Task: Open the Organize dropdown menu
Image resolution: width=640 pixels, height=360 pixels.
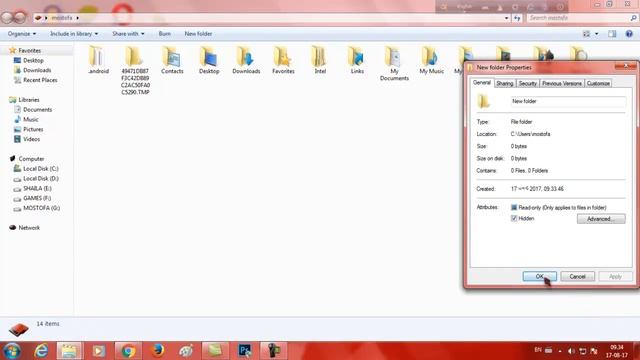Action: tap(22, 34)
